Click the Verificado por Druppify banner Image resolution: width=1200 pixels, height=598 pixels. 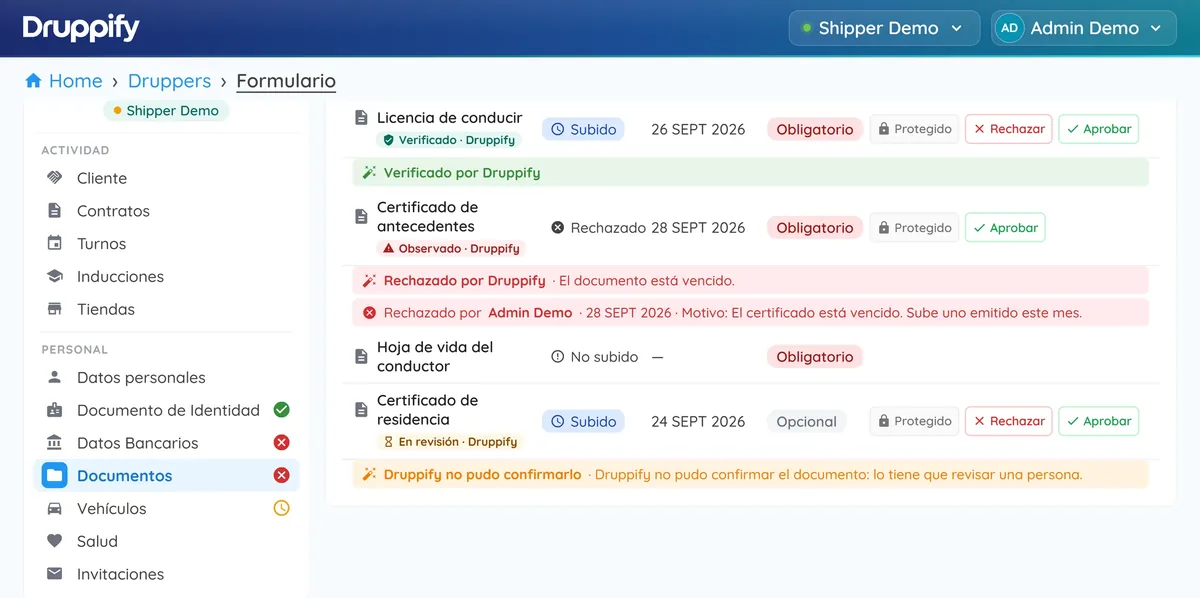point(750,172)
